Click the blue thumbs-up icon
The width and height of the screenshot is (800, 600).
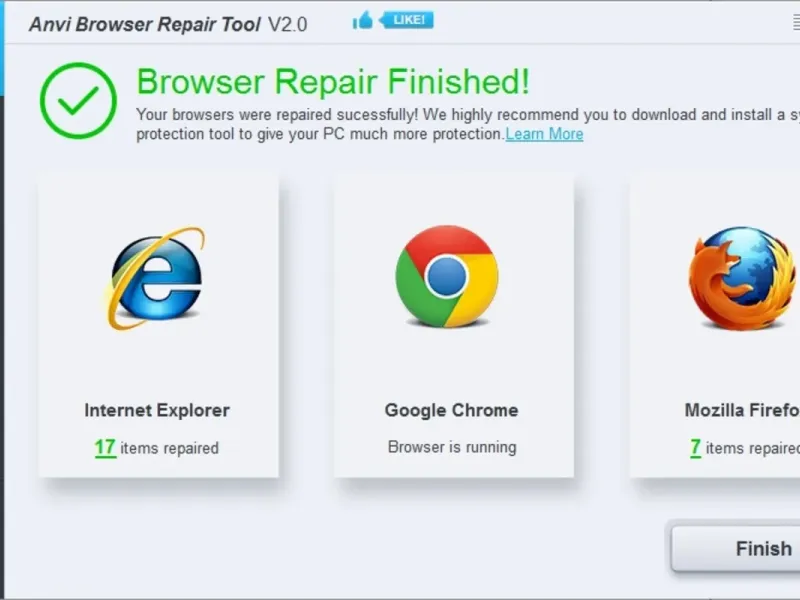click(362, 21)
